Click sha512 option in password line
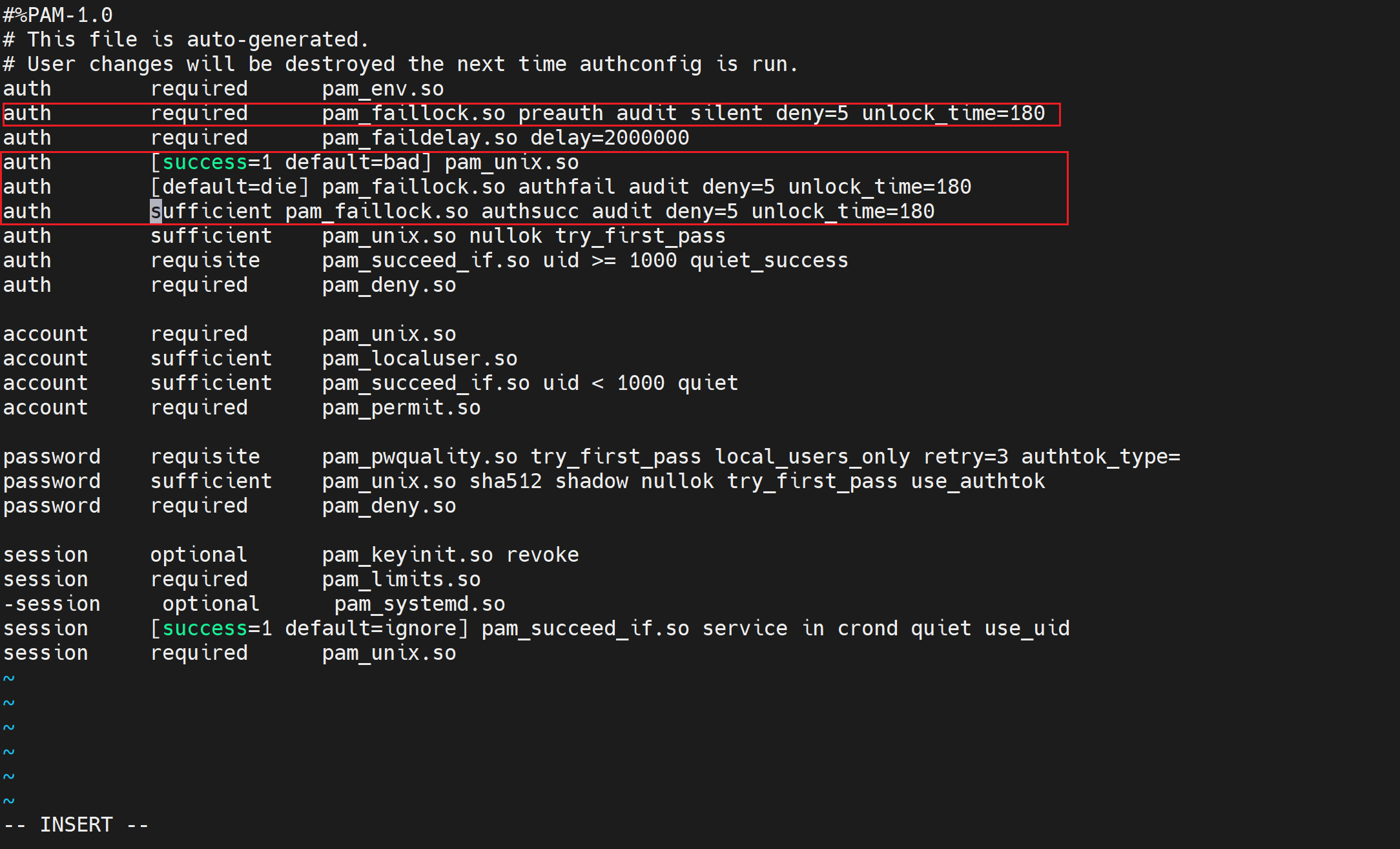Viewport: 1400px width, 849px height. coord(506,482)
